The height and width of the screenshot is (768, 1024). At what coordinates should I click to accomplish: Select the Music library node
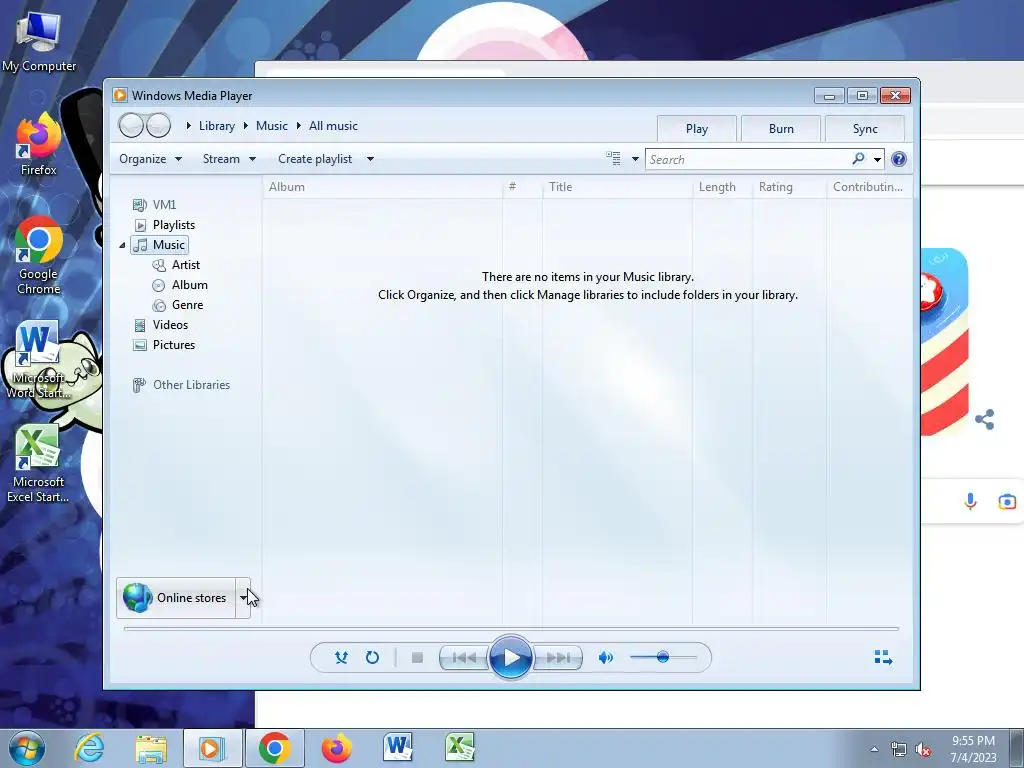159,245
